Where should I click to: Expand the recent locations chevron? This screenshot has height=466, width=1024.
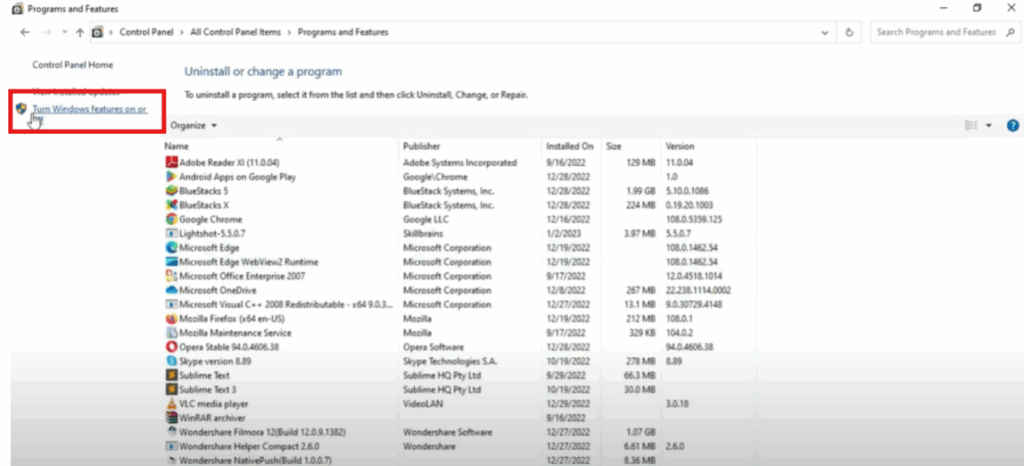click(64, 32)
